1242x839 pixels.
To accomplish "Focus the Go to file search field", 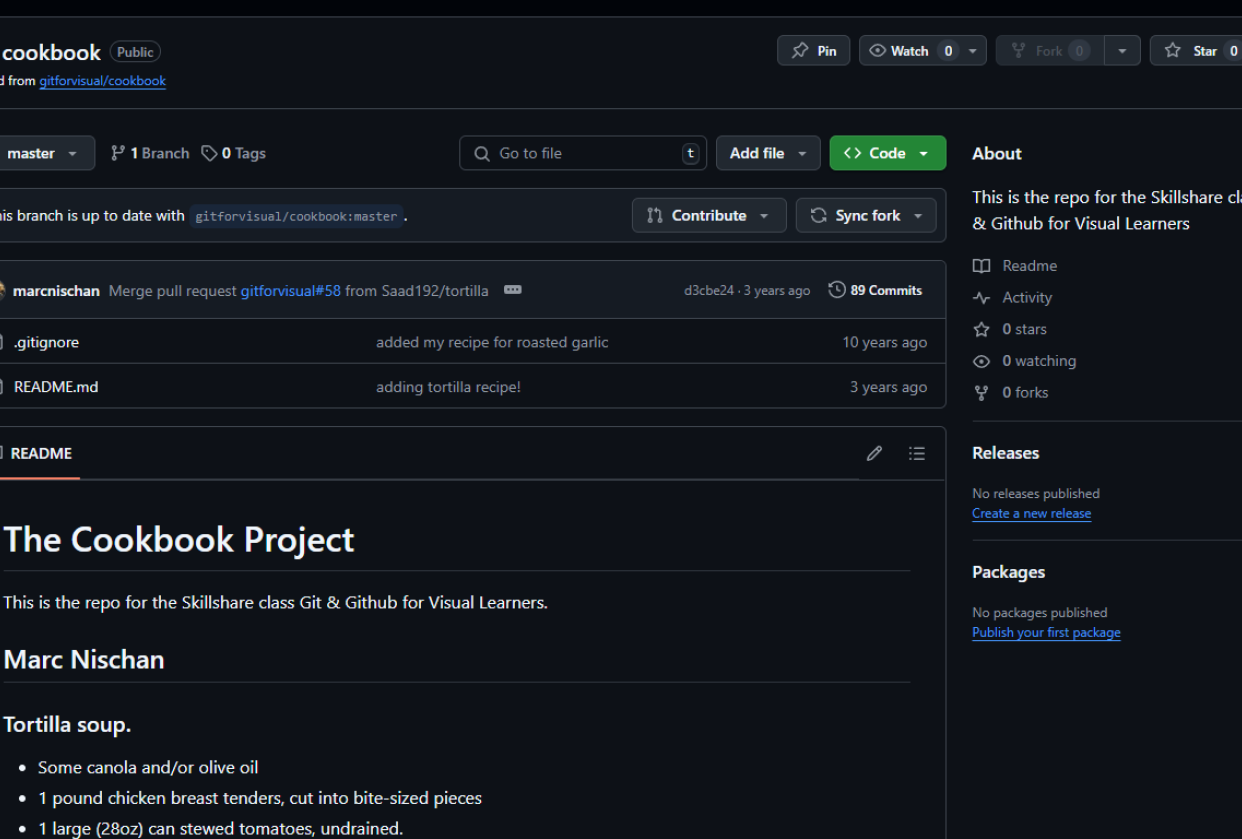I will click(x=583, y=153).
